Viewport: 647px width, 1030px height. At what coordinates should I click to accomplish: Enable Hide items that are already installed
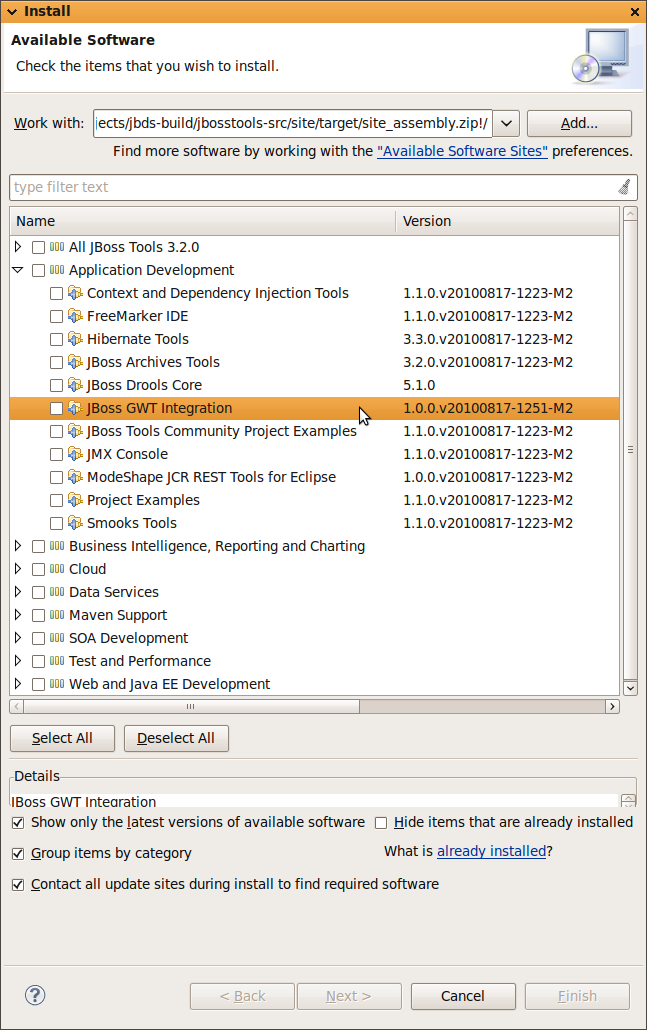point(381,823)
